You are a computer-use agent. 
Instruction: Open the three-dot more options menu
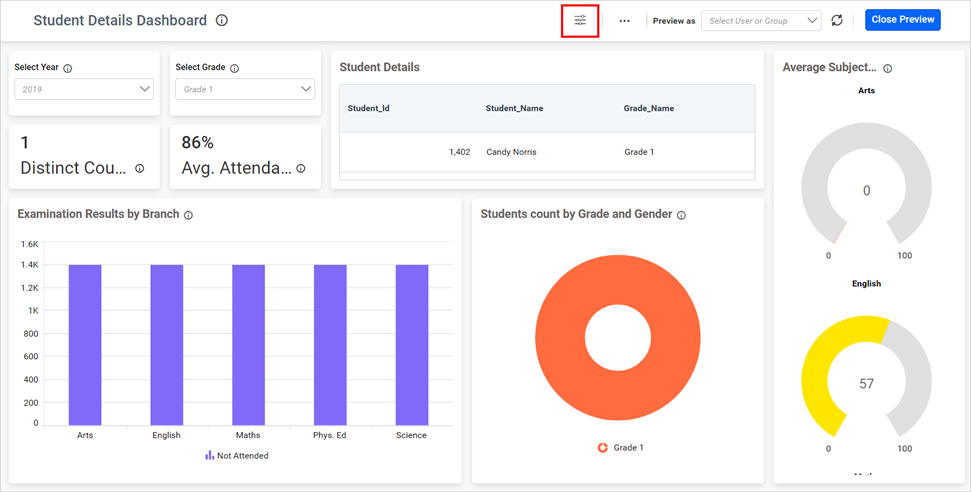(x=624, y=21)
